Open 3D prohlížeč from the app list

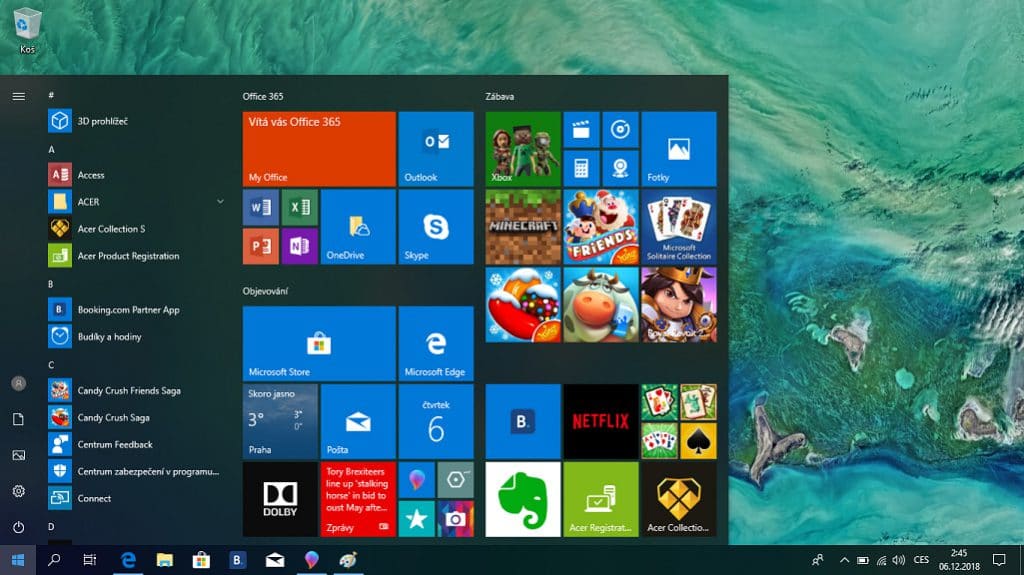click(x=136, y=121)
